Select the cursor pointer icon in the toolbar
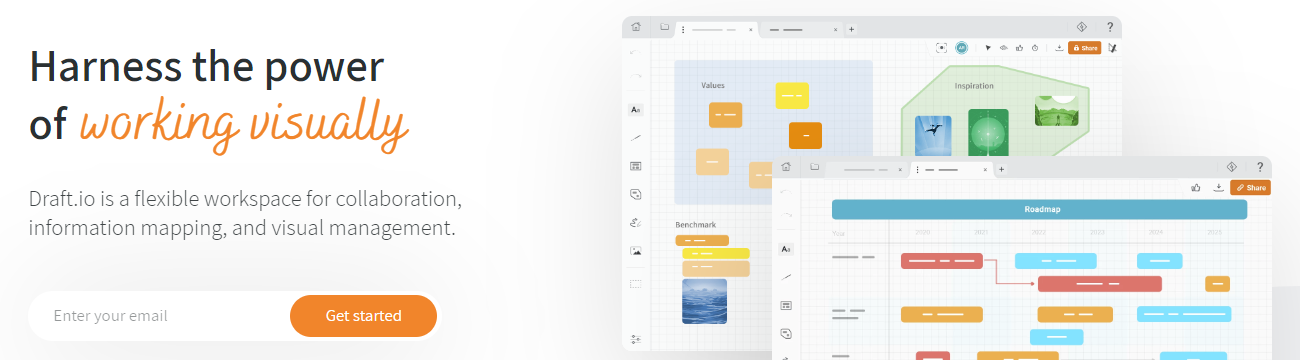This screenshot has height=360, width=1300. pyautogui.click(x=988, y=47)
